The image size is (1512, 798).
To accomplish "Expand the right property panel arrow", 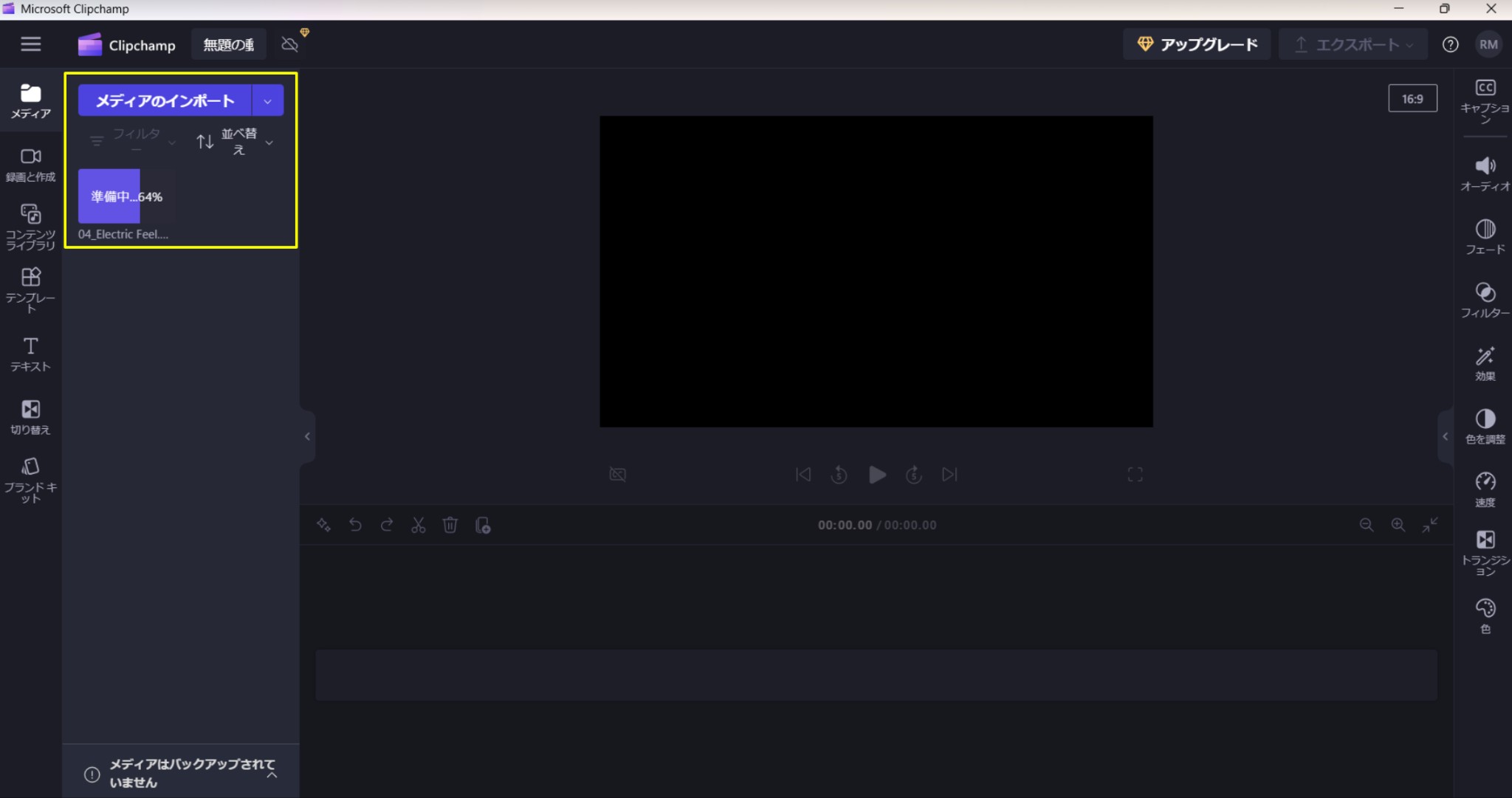I will point(1446,436).
